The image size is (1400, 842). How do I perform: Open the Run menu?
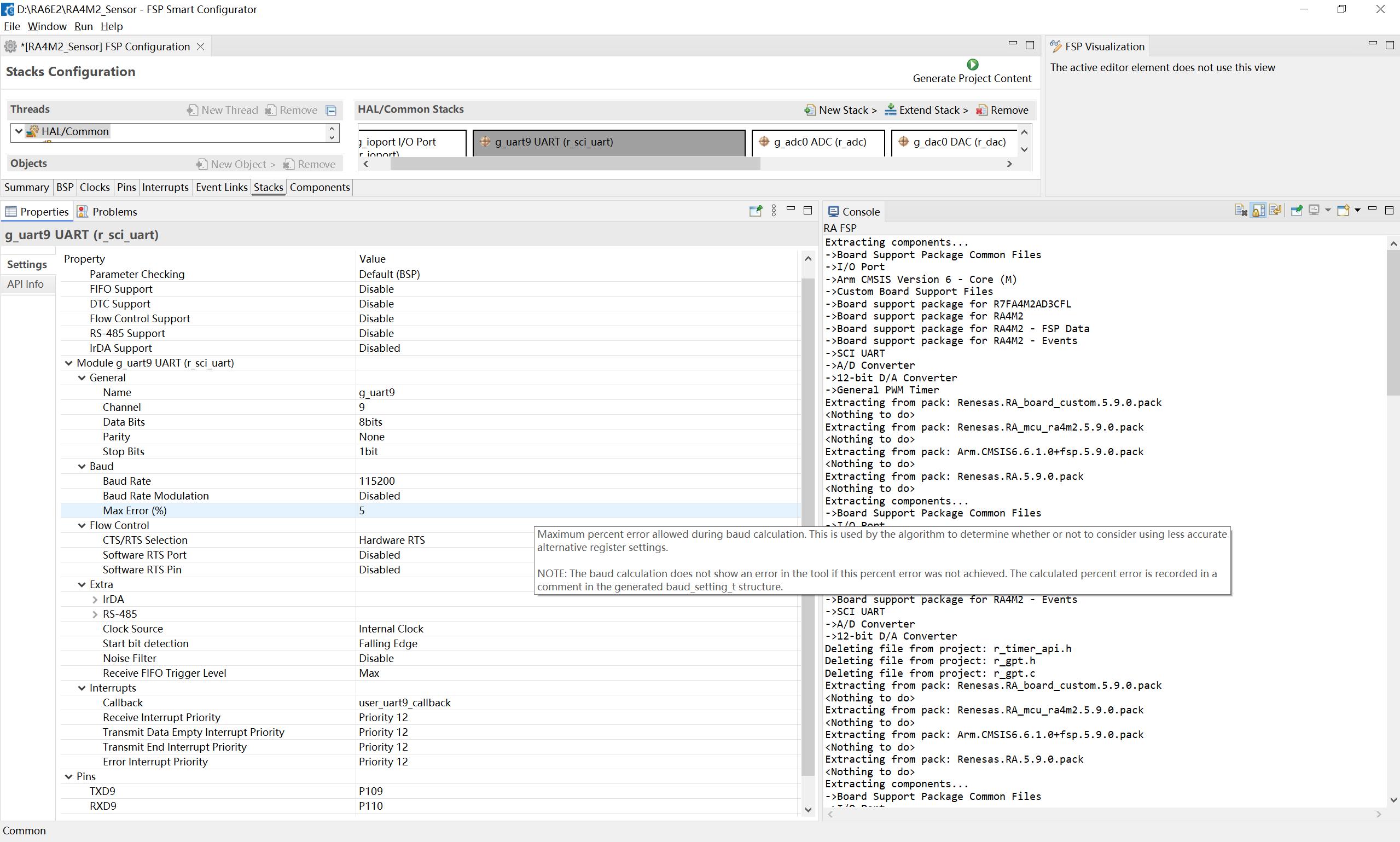click(83, 26)
